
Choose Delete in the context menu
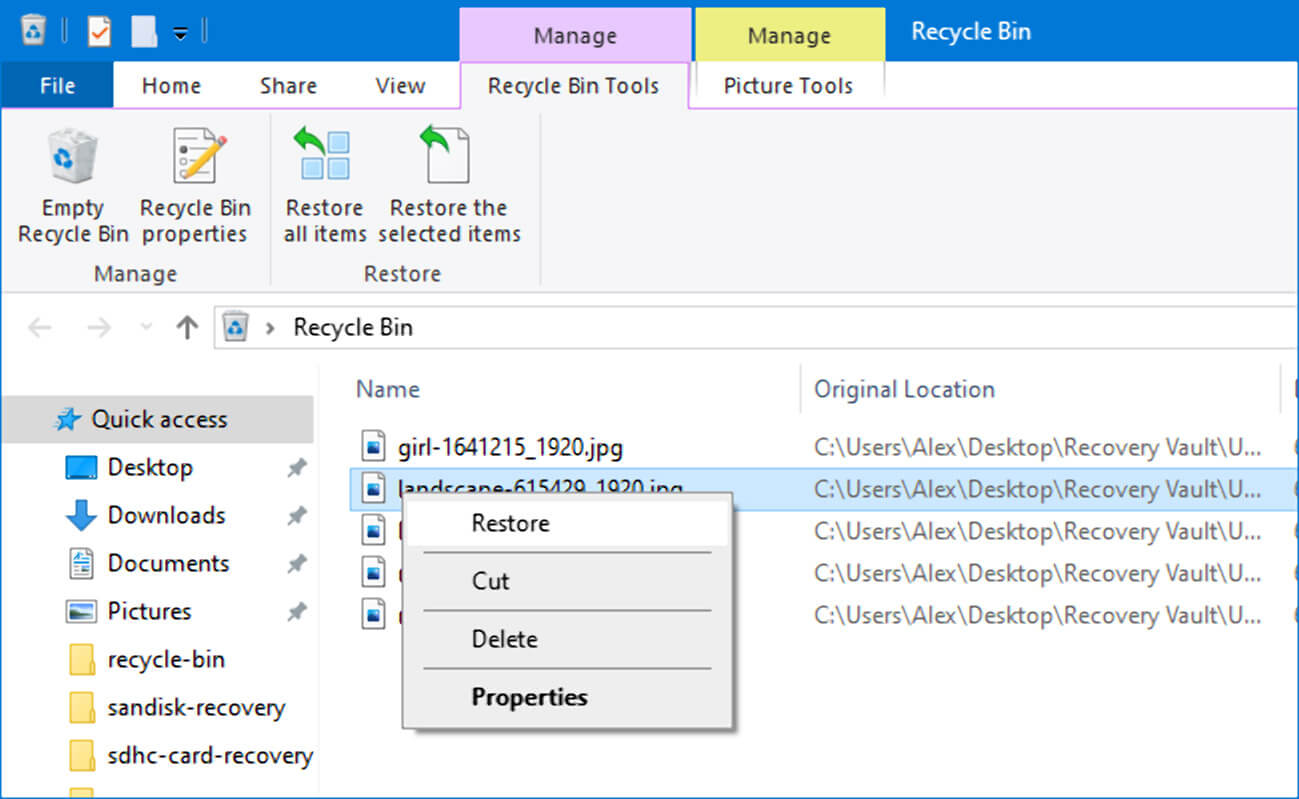click(504, 639)
